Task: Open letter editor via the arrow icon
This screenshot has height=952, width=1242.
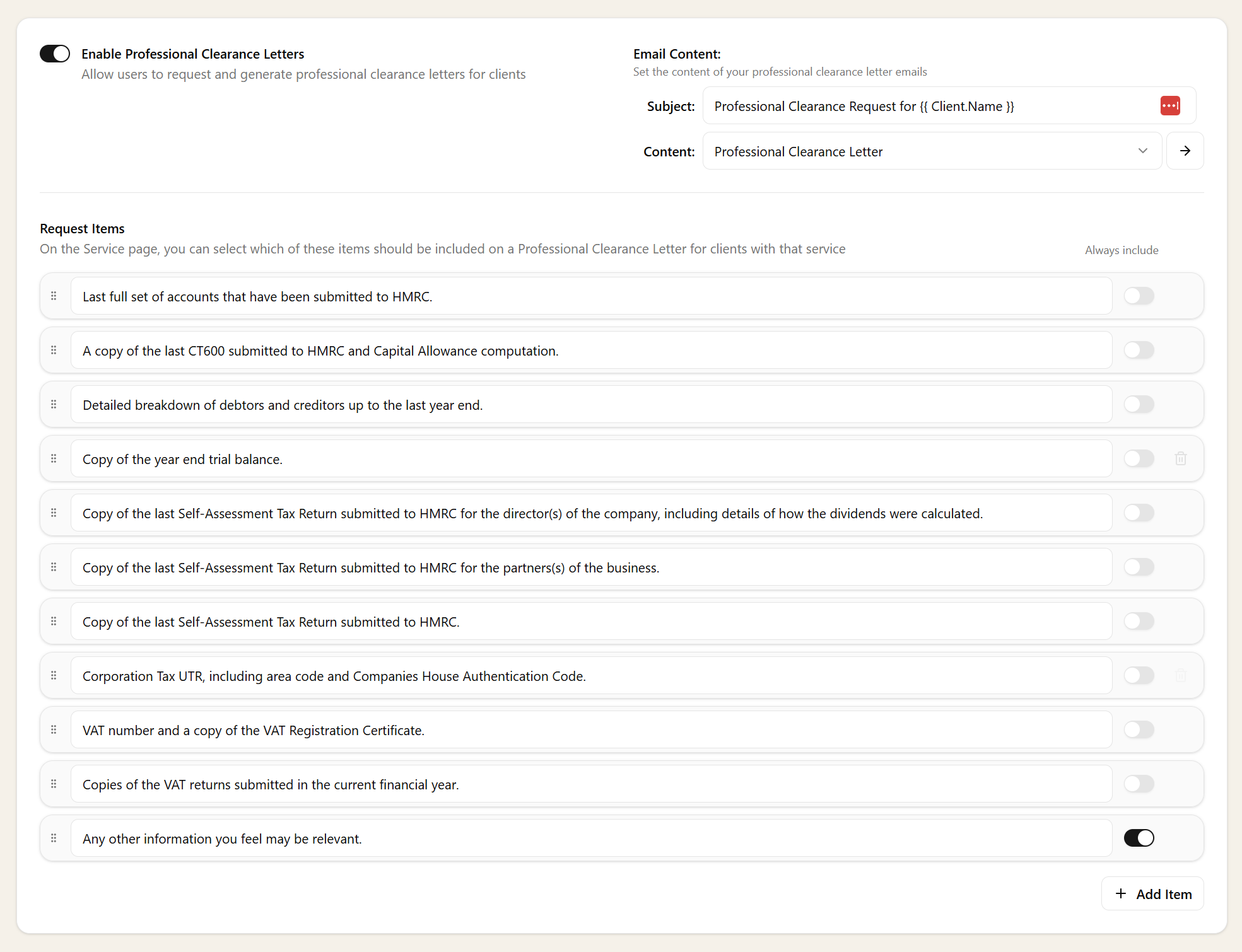Action: coord(1185,151)
